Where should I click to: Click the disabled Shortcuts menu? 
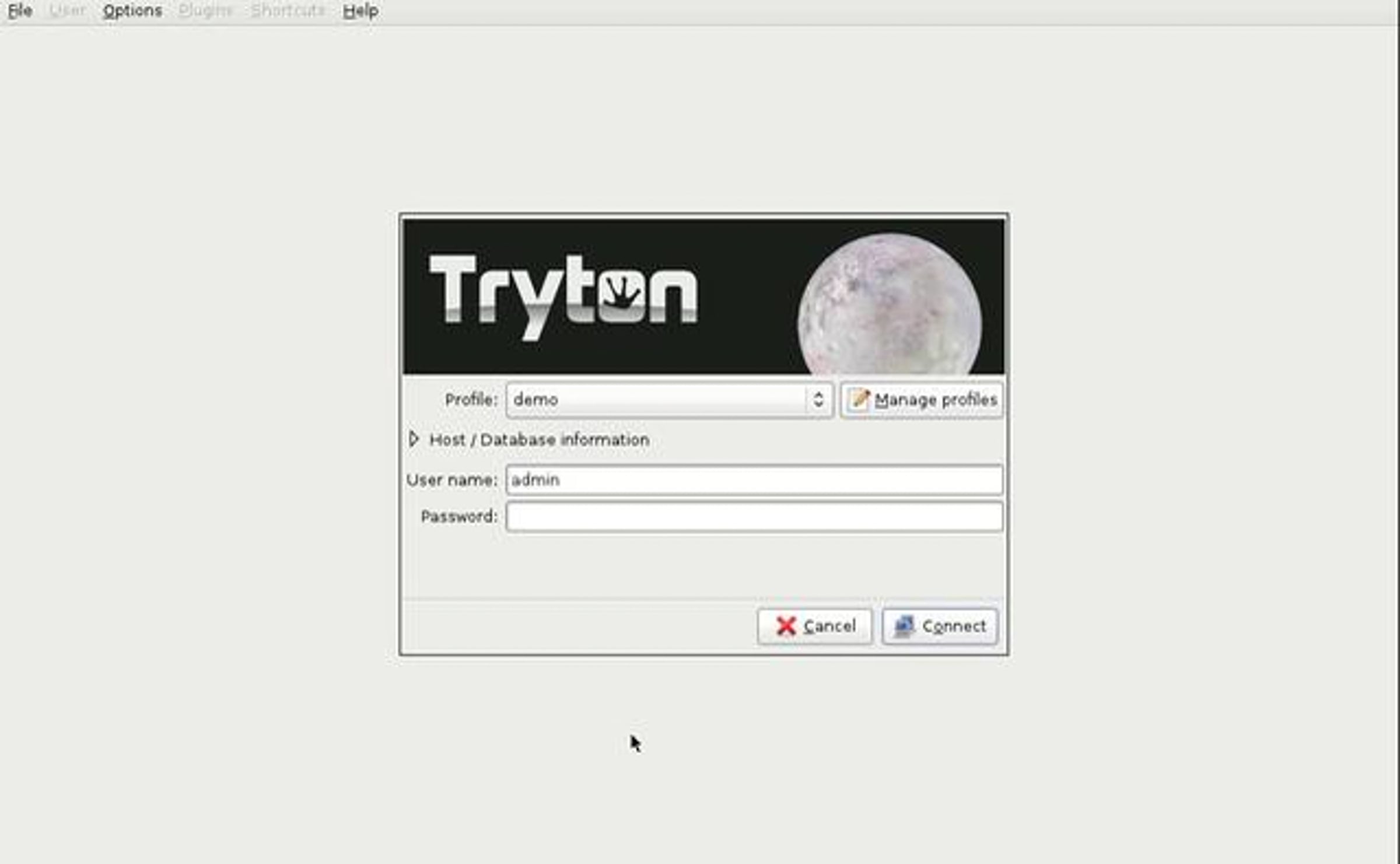(x=288, y=11)
